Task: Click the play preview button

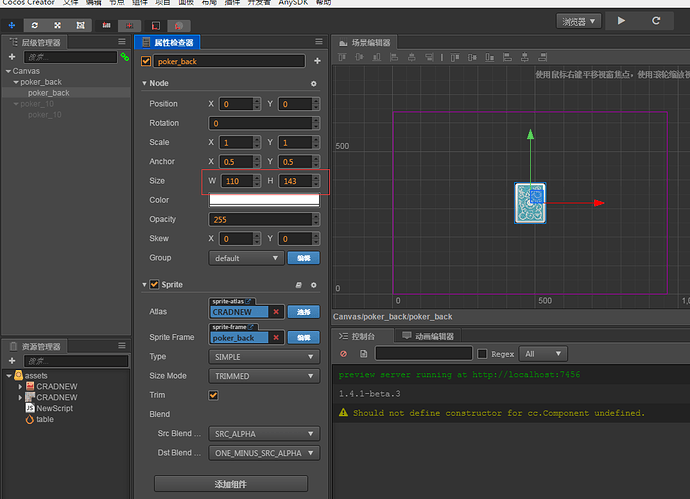Action: (622, 20)
